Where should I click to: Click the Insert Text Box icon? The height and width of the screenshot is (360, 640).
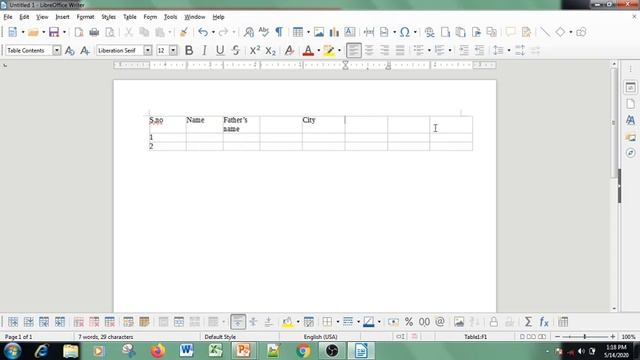coord(350,32)
